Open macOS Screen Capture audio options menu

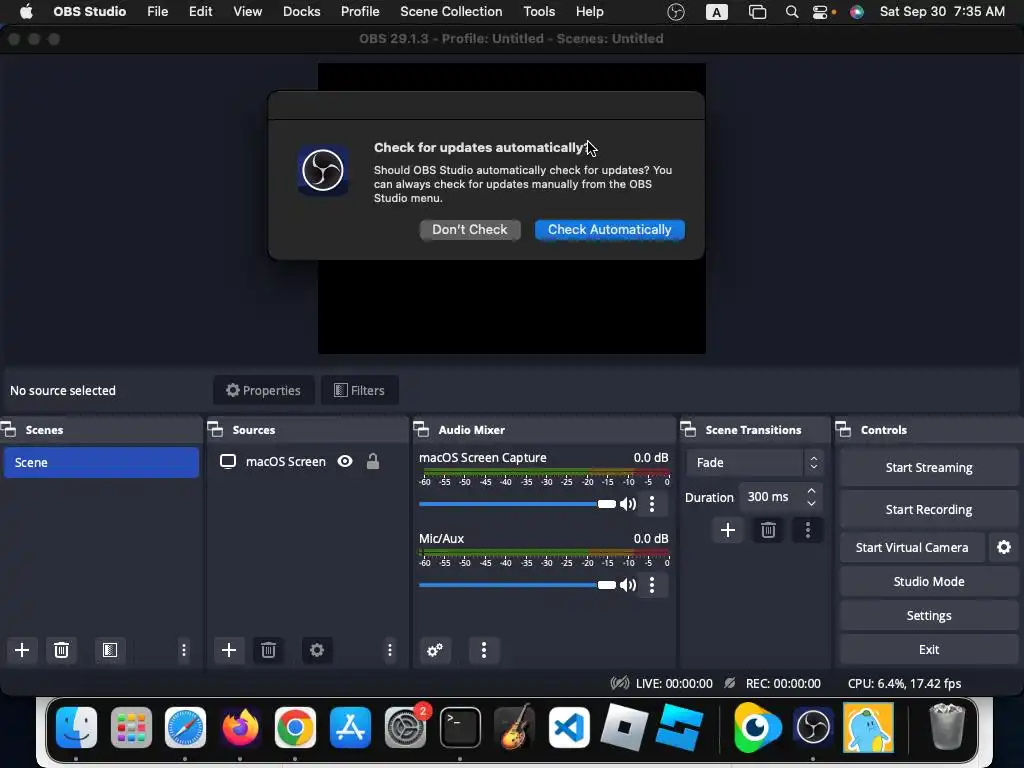click(652, 504)
